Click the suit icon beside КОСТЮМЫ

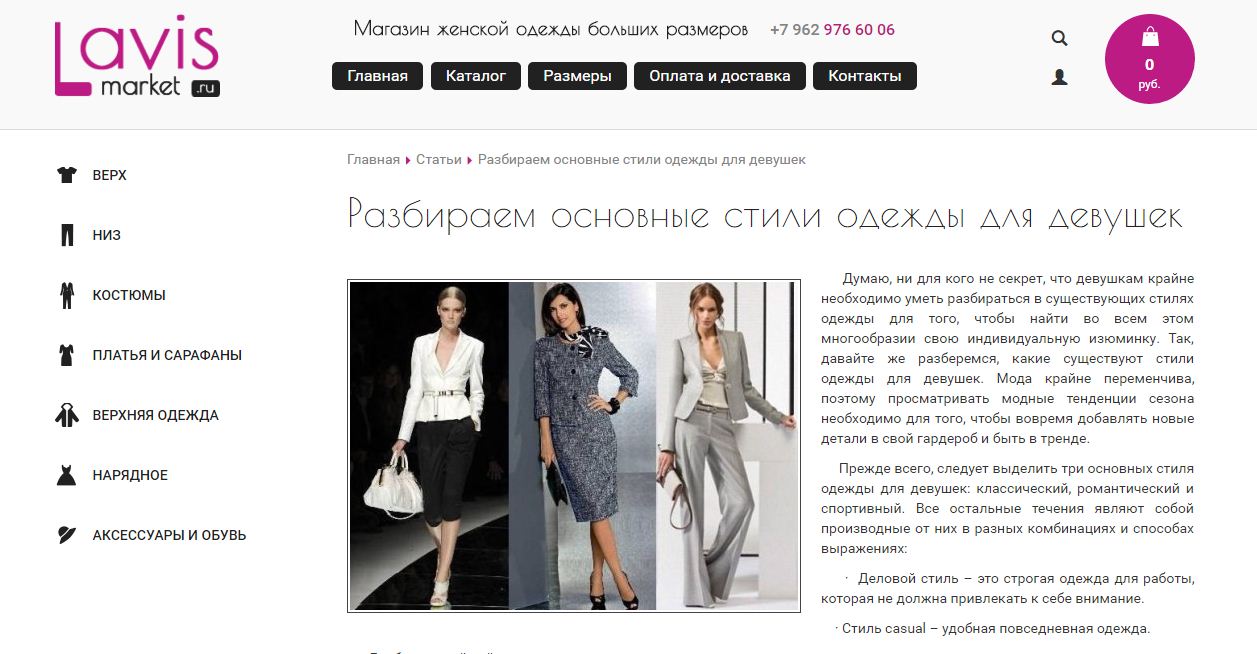(67, 295)
